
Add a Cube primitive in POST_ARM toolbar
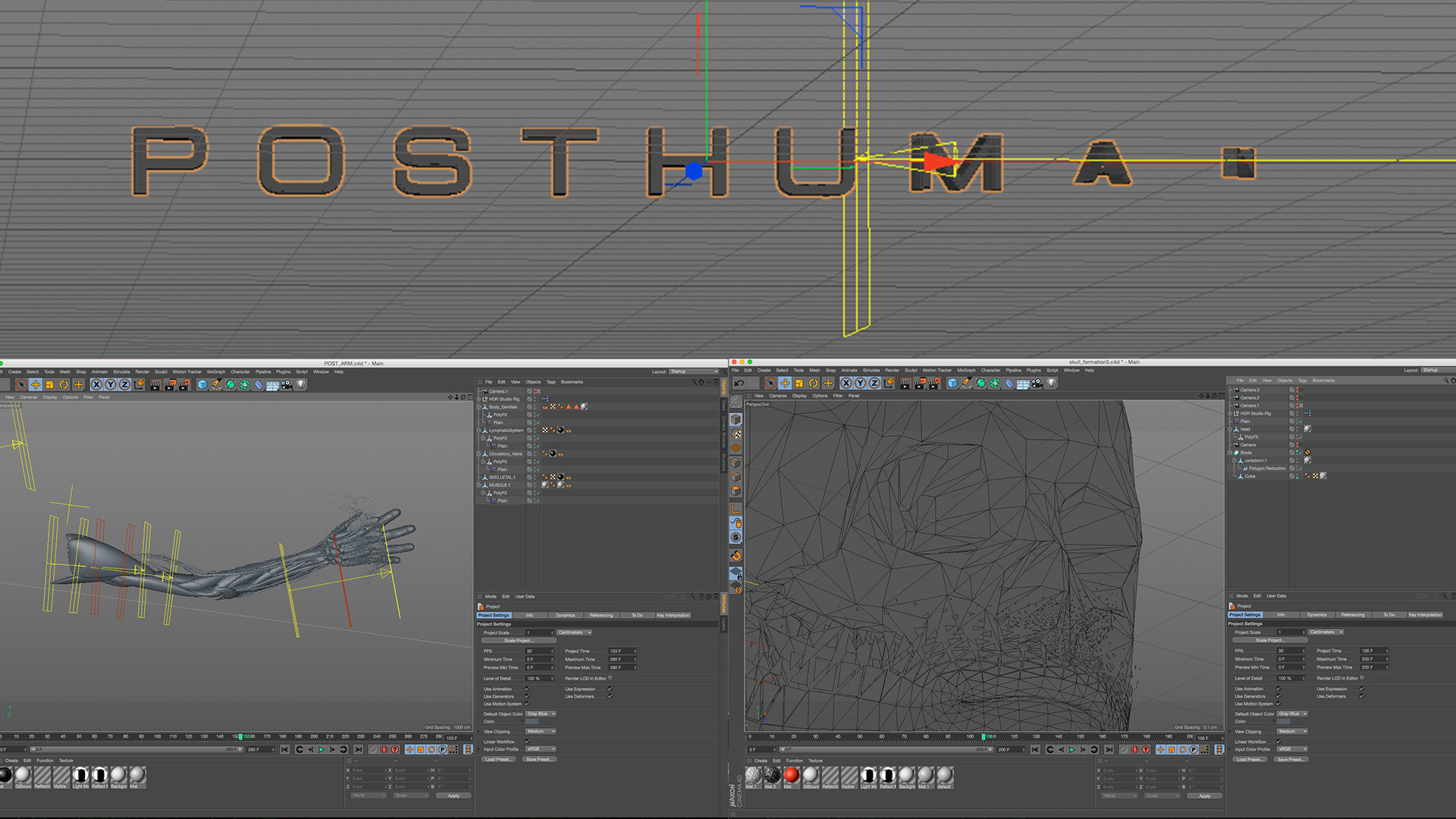click(x=202, y=385)
